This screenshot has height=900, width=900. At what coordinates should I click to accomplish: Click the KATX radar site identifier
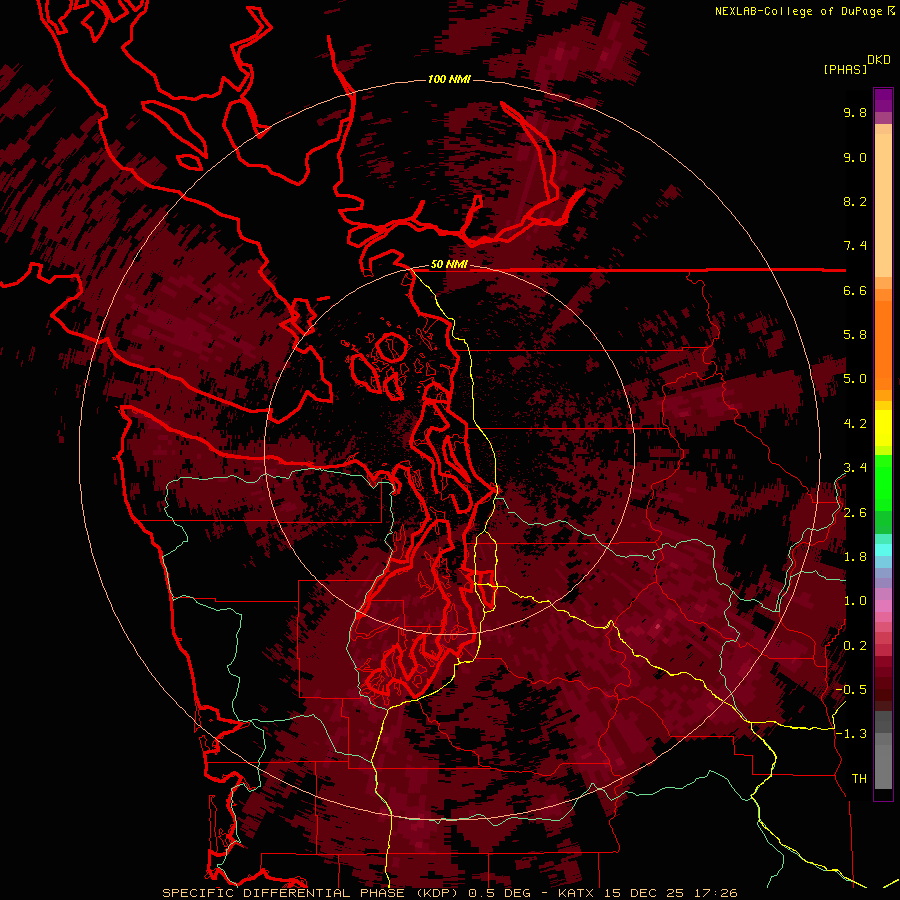576,893
